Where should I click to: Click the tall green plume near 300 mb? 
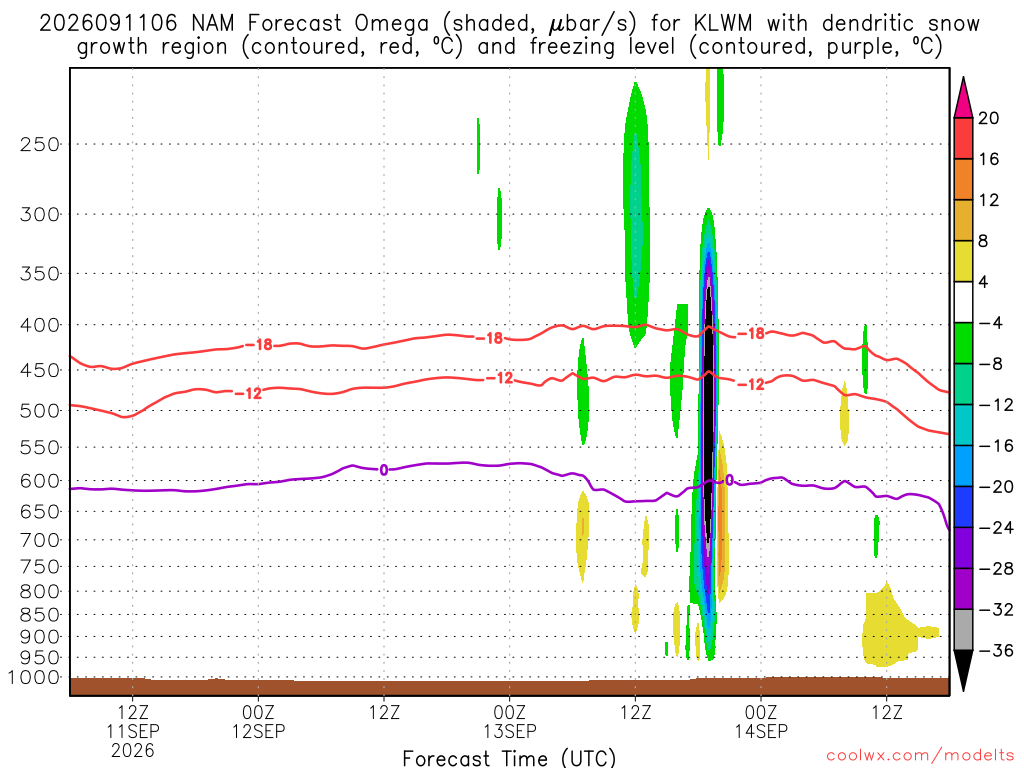(x=636, y=216)
